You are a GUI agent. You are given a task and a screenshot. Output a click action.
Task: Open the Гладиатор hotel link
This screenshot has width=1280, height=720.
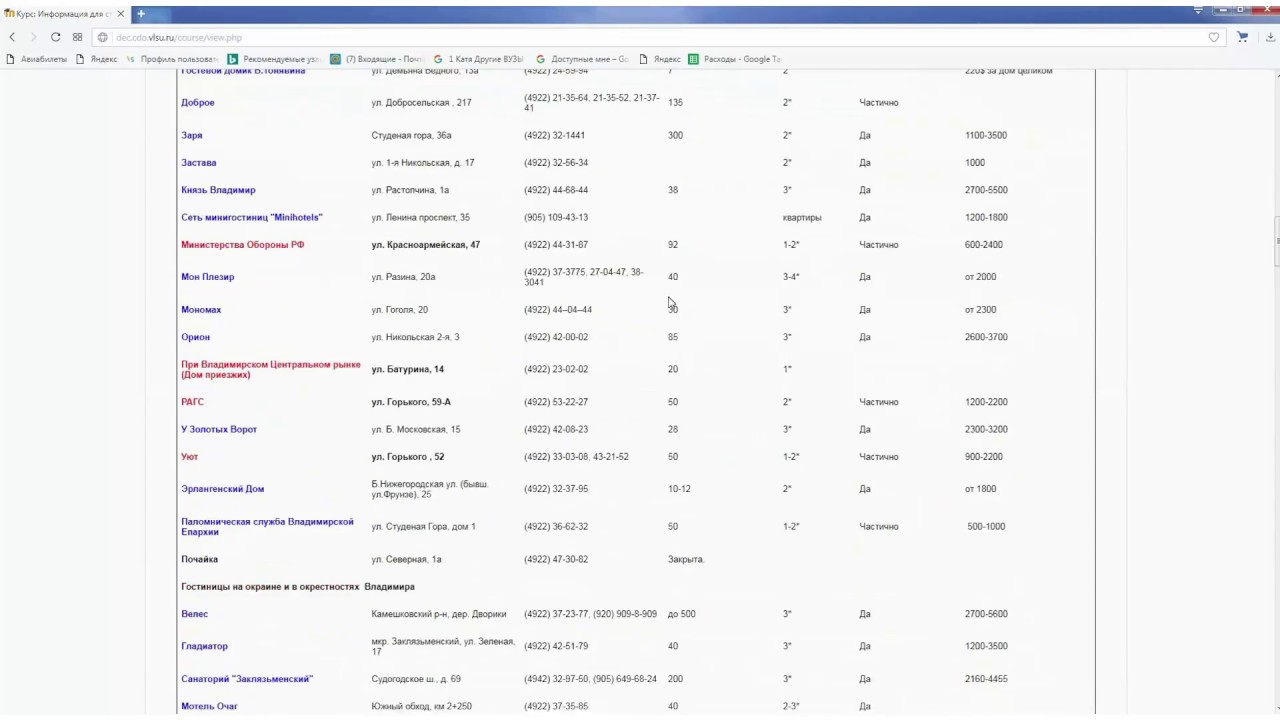(204, 646)
